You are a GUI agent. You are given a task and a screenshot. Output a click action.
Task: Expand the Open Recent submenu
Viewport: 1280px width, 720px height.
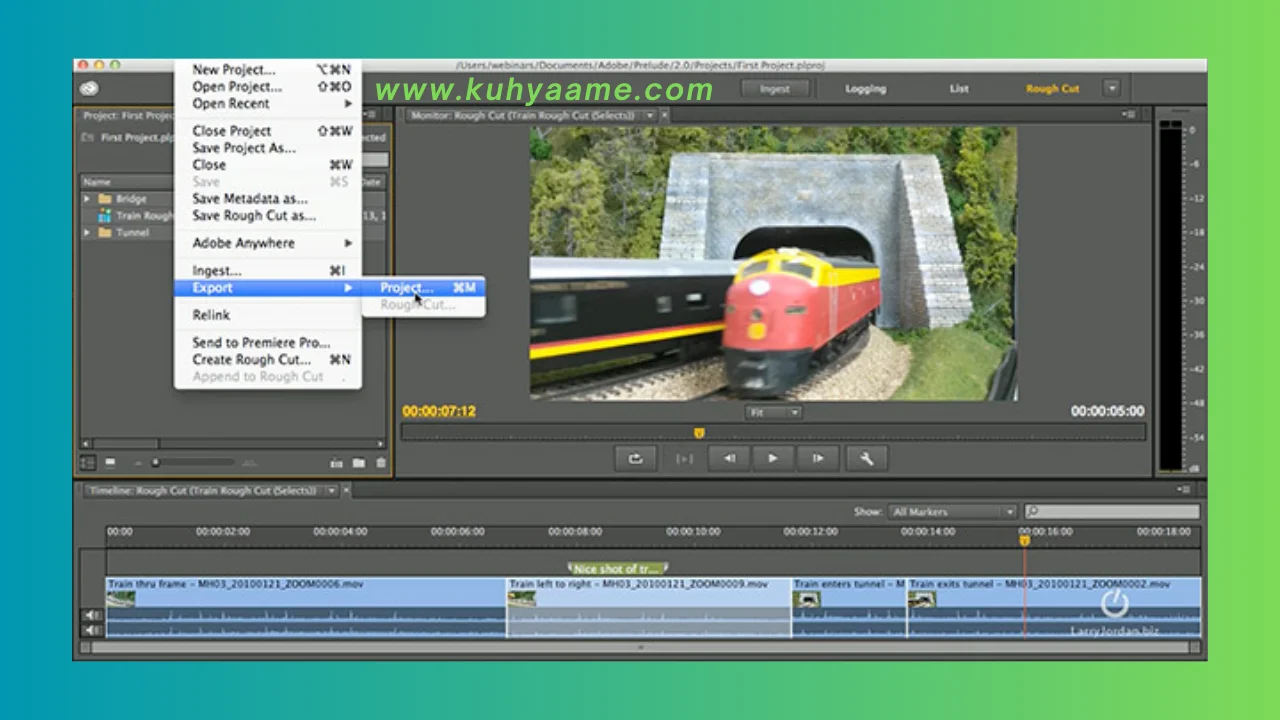tap(268, 103)
